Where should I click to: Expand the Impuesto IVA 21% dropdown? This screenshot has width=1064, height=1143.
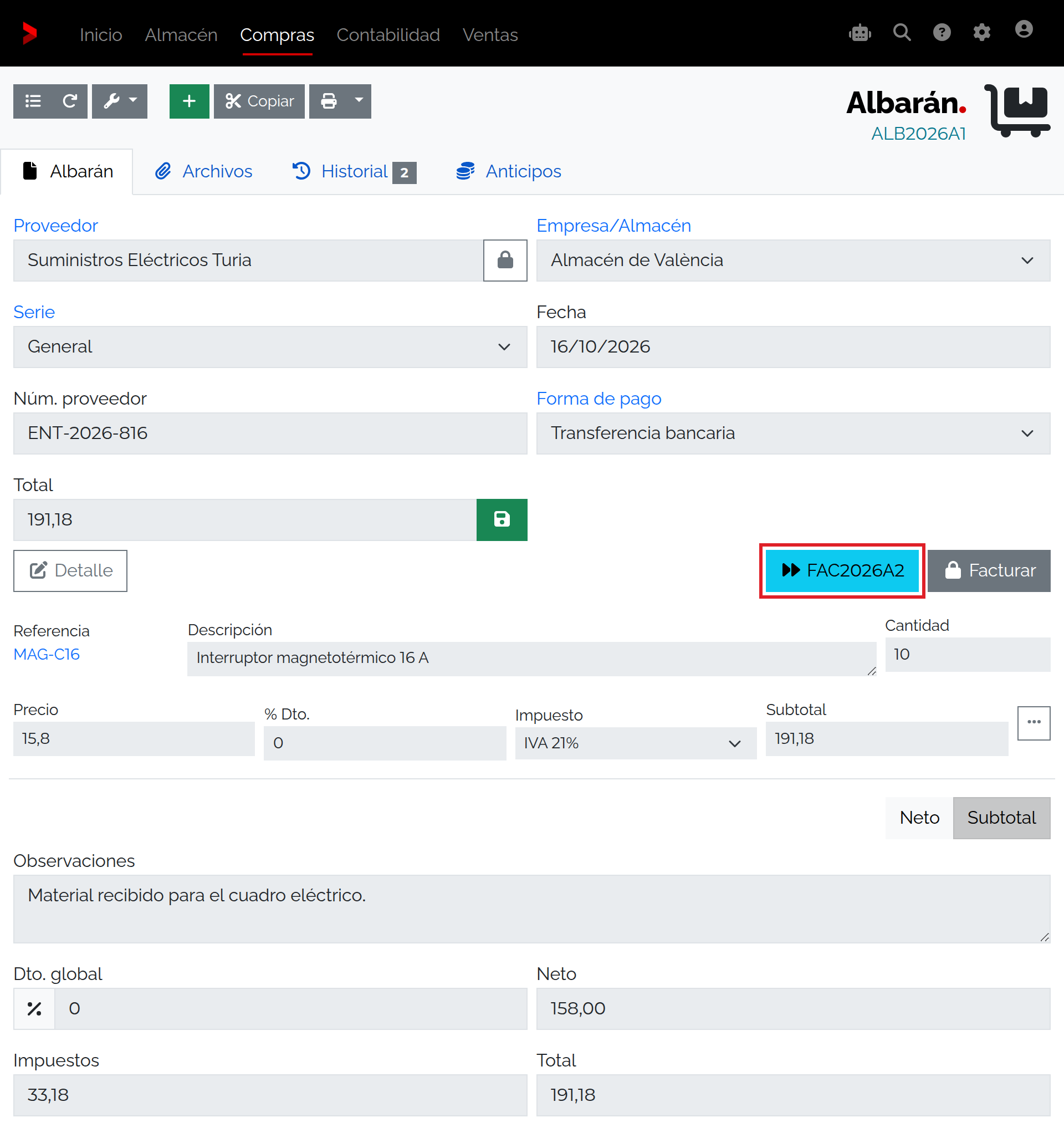(x=636, y=743)
